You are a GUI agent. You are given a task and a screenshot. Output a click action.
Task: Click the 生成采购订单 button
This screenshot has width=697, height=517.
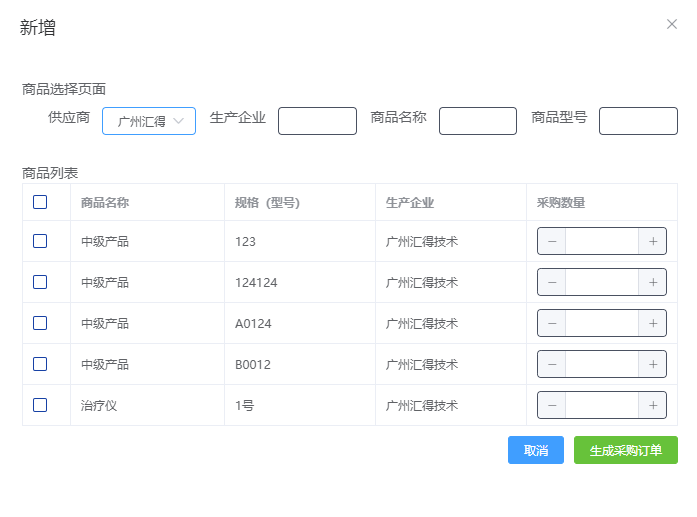(625, 450)
